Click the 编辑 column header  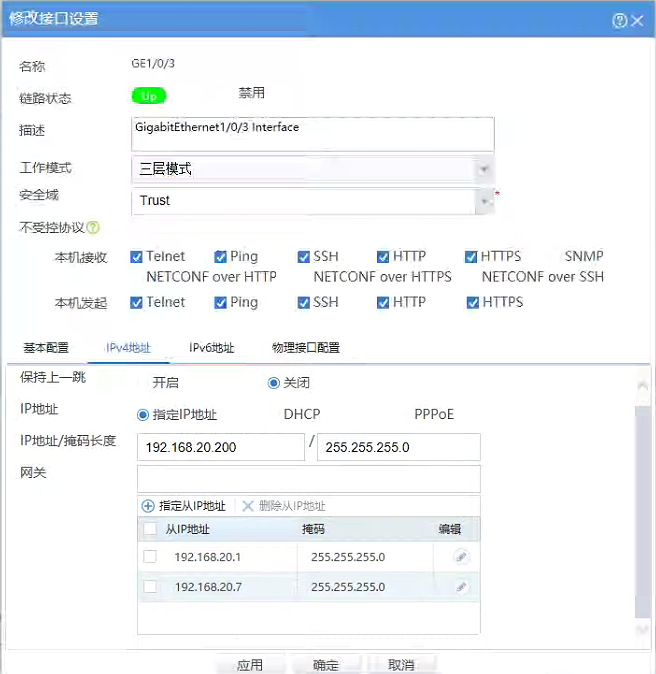tap(450, 529)
